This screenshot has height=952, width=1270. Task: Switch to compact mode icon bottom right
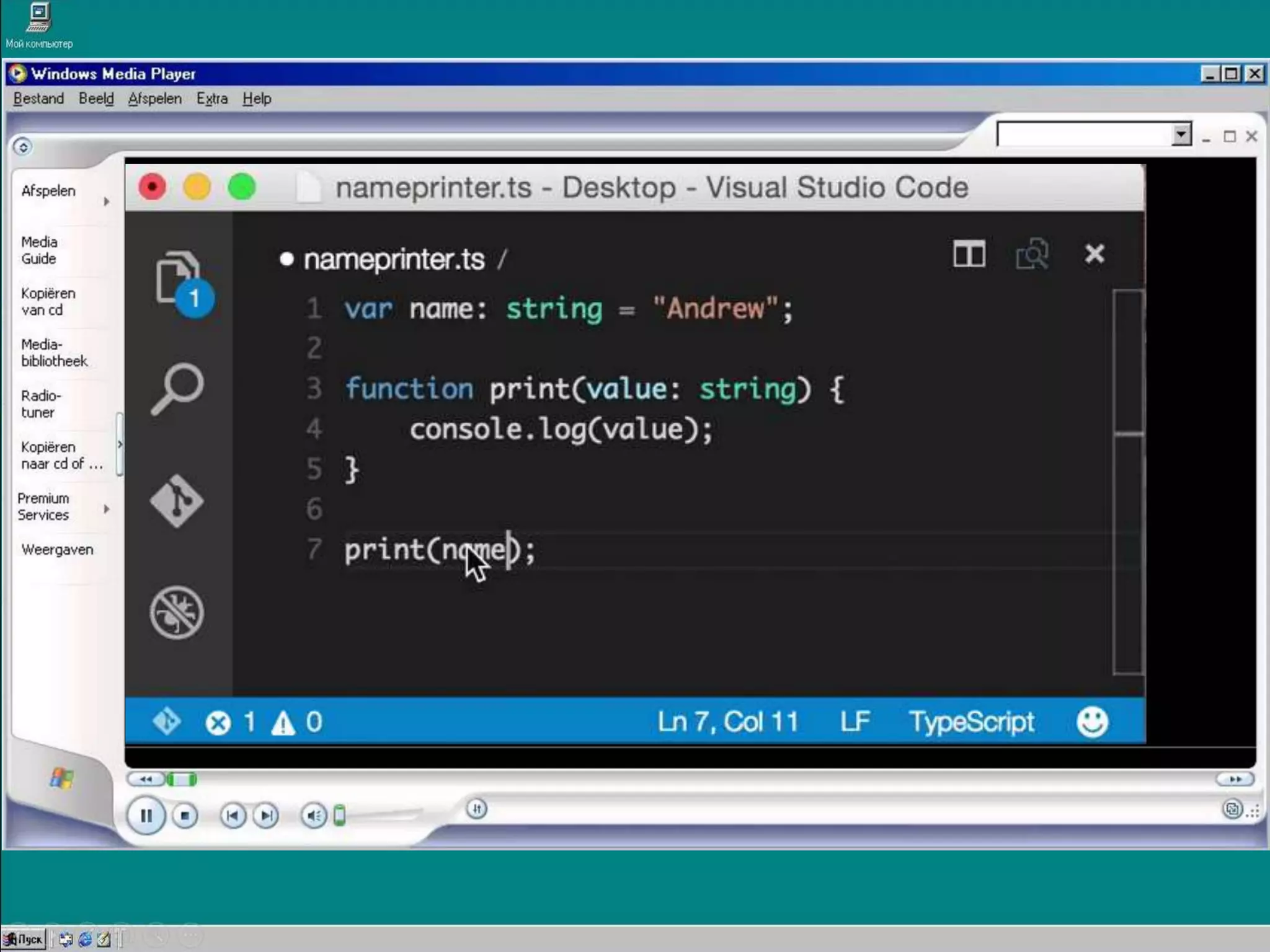pyautogui.click(x=1232, y=809)
